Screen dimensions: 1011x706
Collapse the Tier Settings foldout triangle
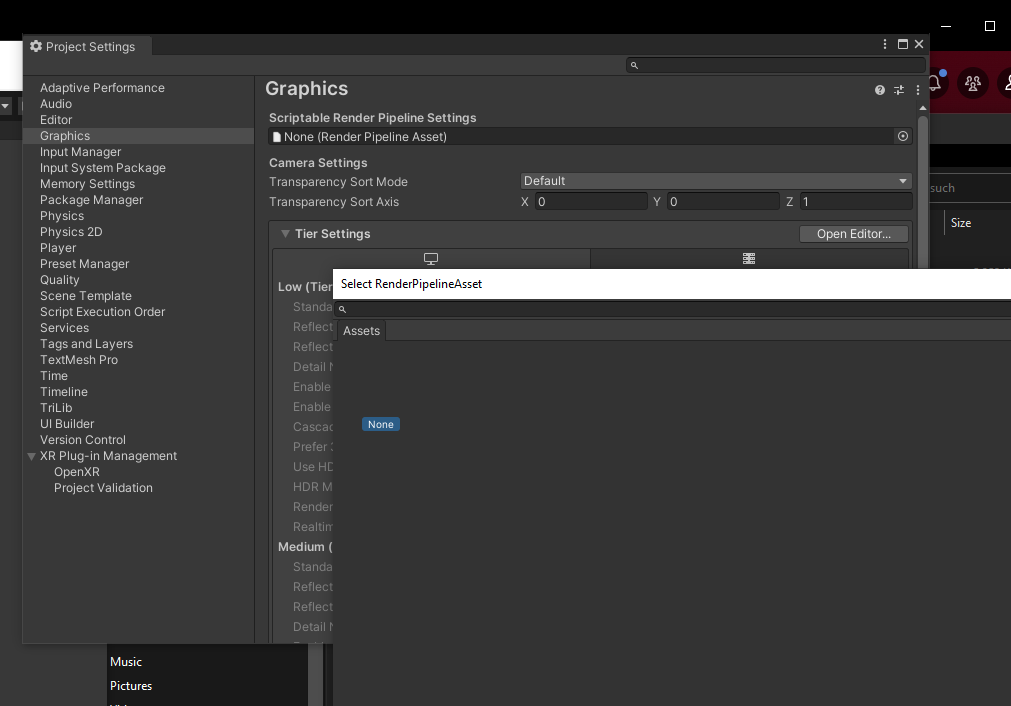click(x=285, y=233)
